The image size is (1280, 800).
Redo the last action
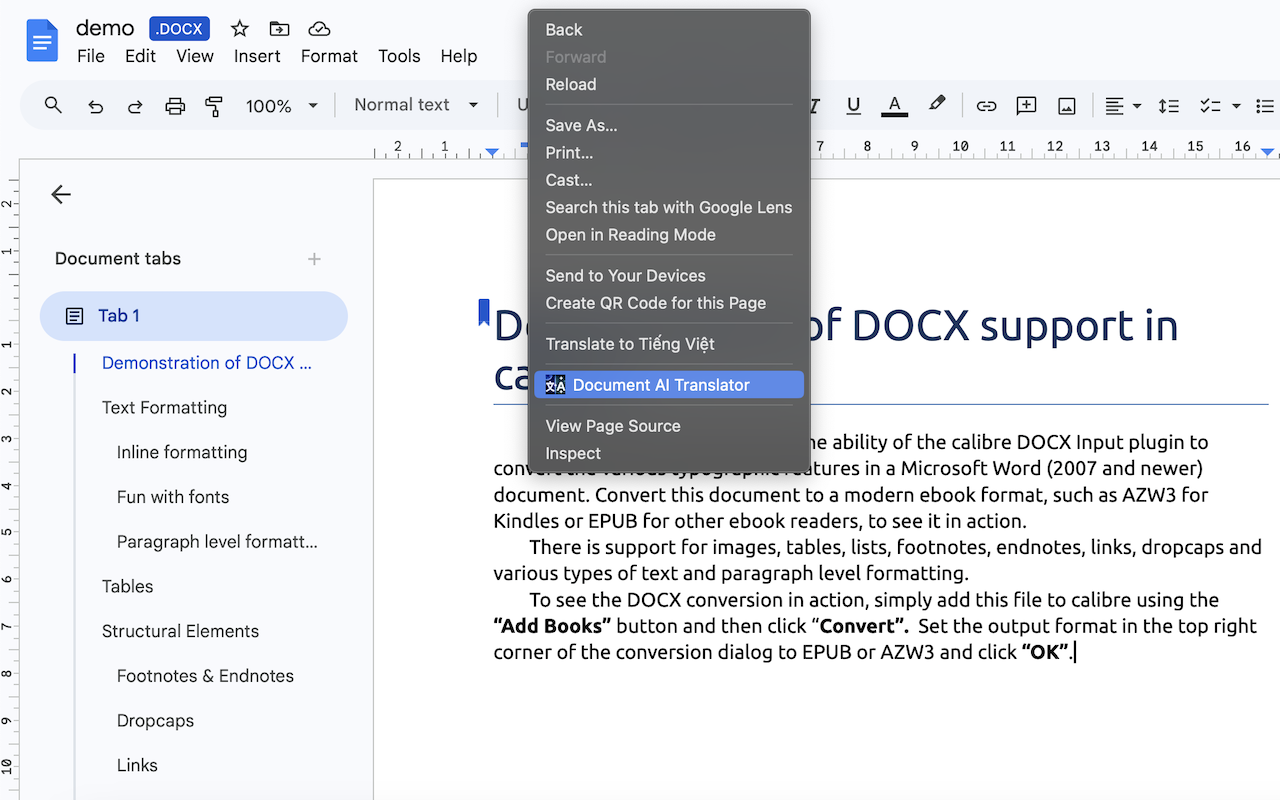(x=134, y=105)
